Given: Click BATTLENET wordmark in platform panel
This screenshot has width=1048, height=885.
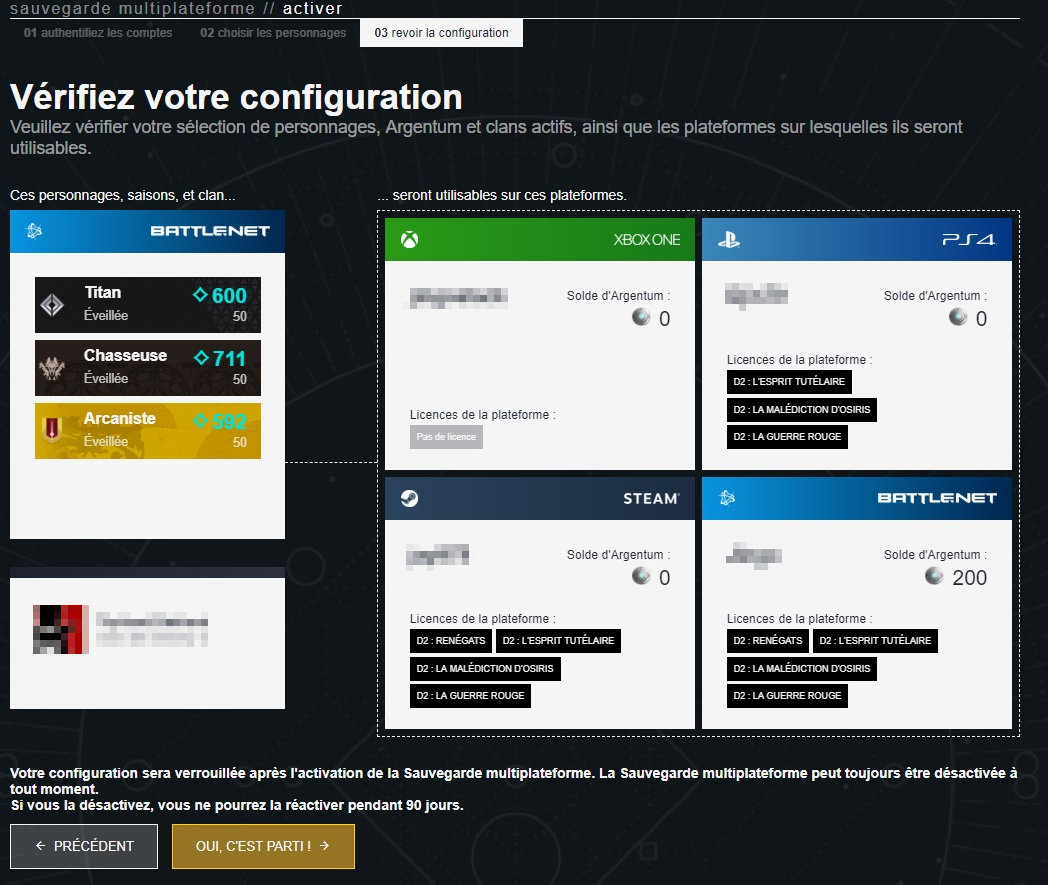Looking at the screenshot, I should coord(936,498).
